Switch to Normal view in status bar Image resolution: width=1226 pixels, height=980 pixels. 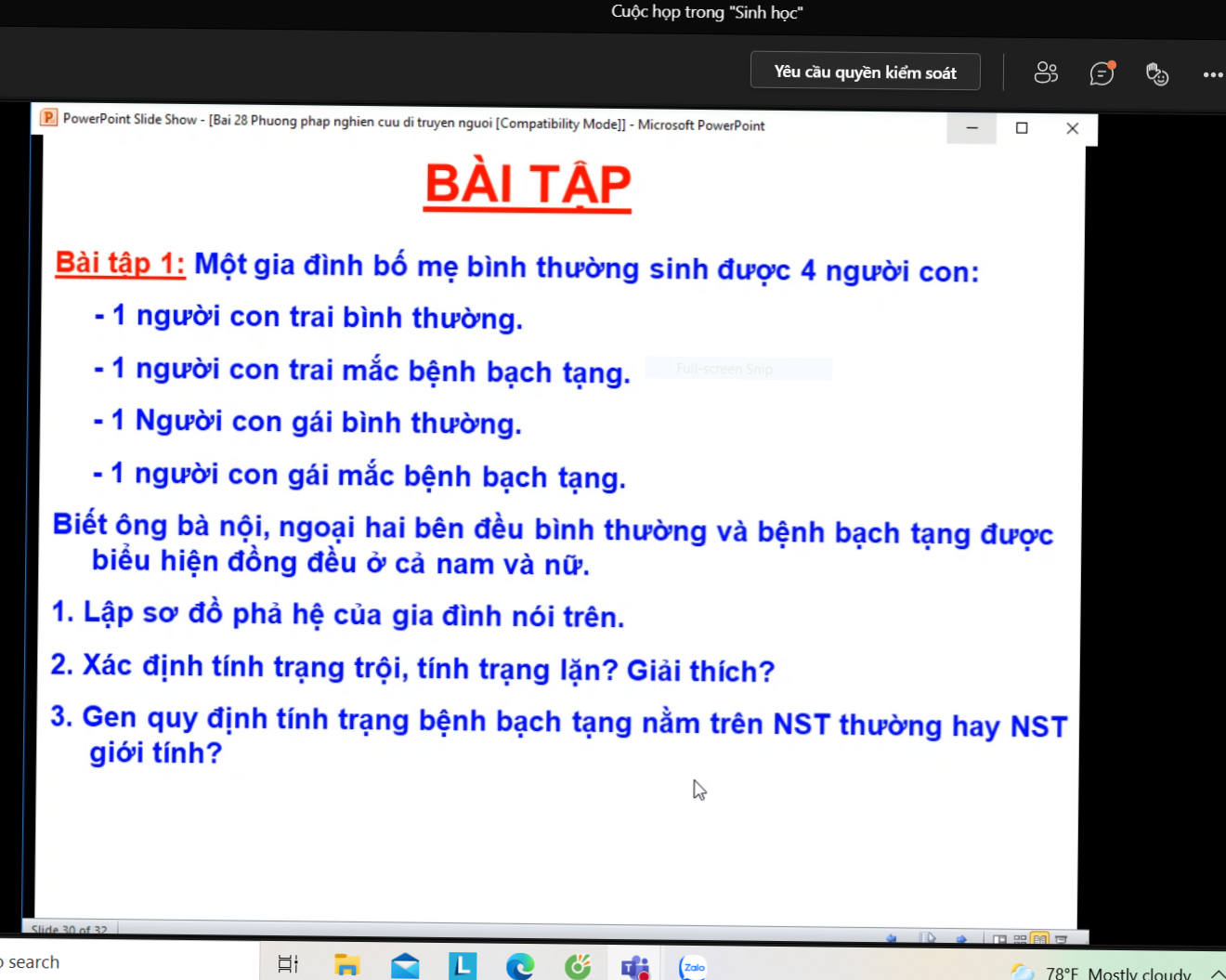pos(999,939)
